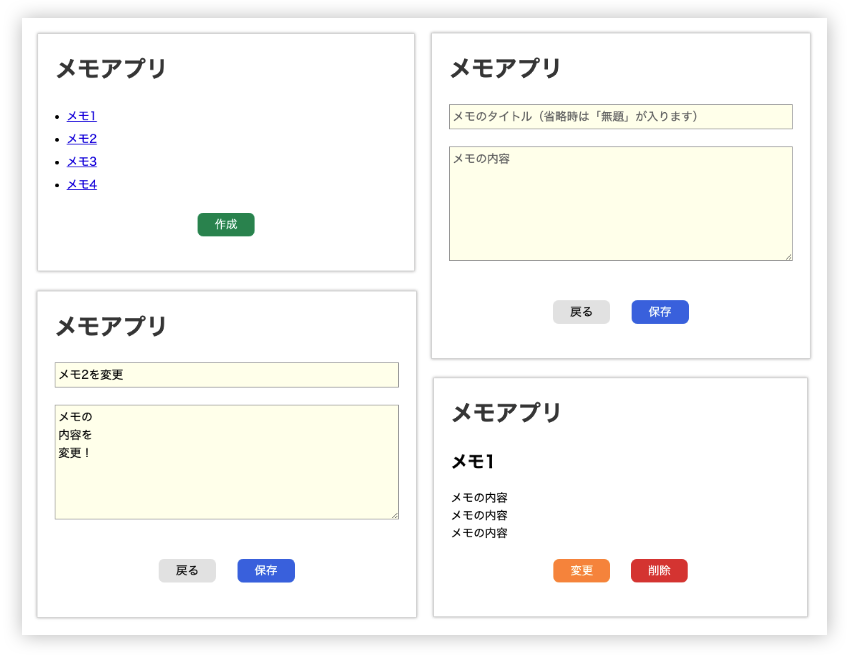Click the メモ1 heading in the detail view

tap(471, 460)
